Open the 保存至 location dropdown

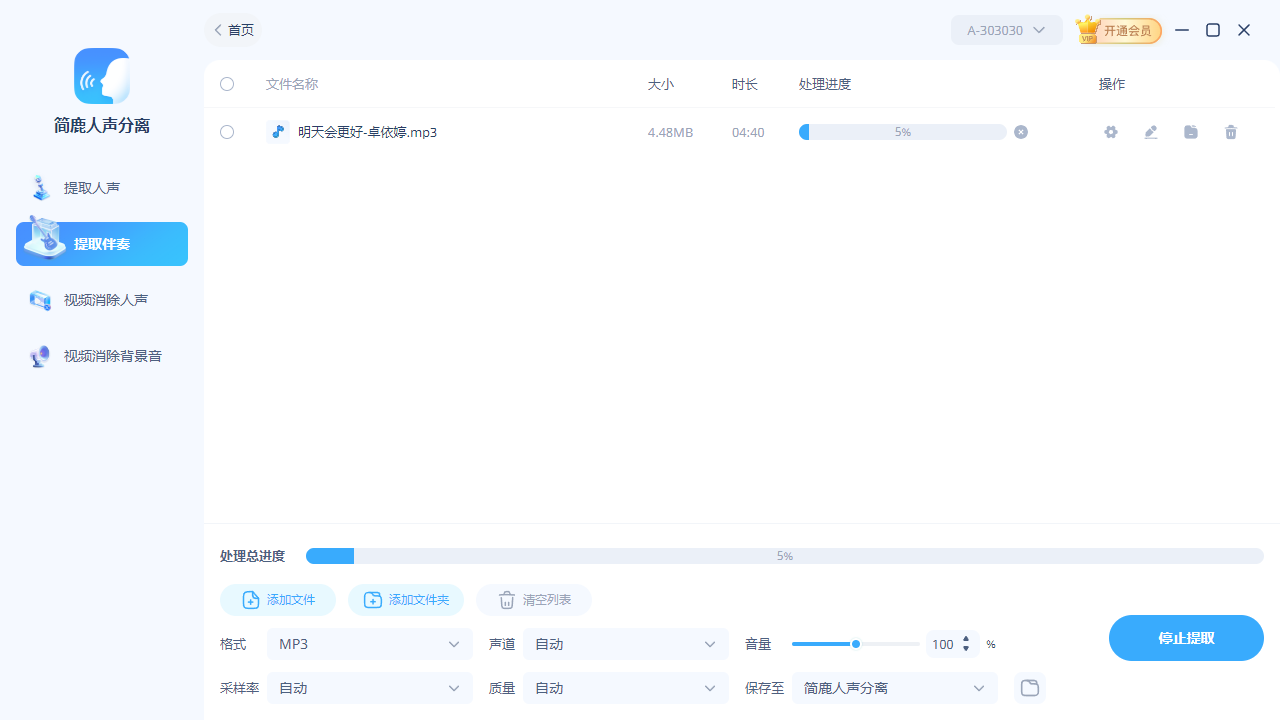tap(895, 688)
